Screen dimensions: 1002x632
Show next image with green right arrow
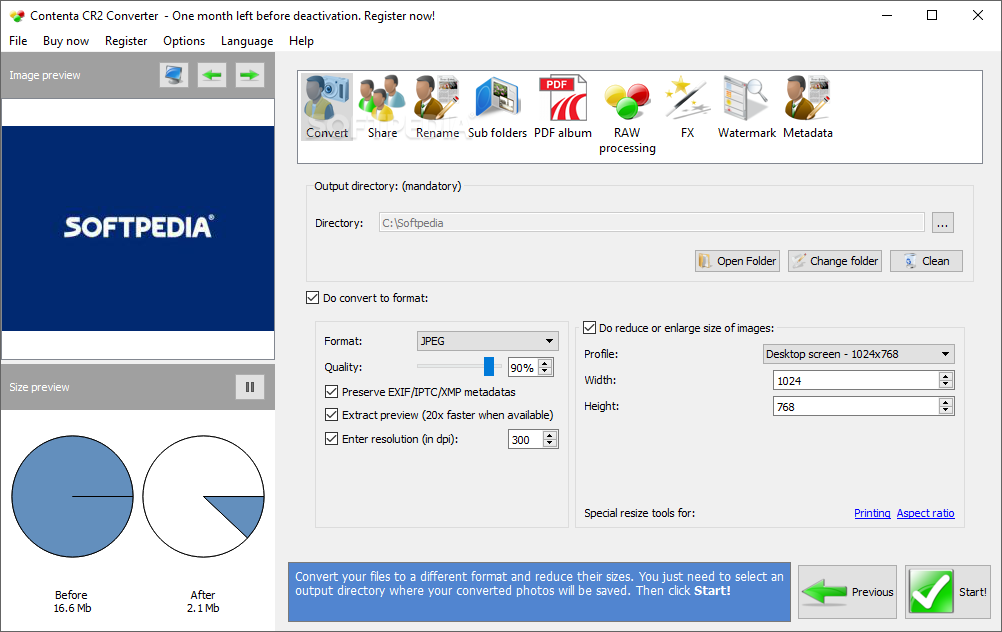(x=249, y=75)
